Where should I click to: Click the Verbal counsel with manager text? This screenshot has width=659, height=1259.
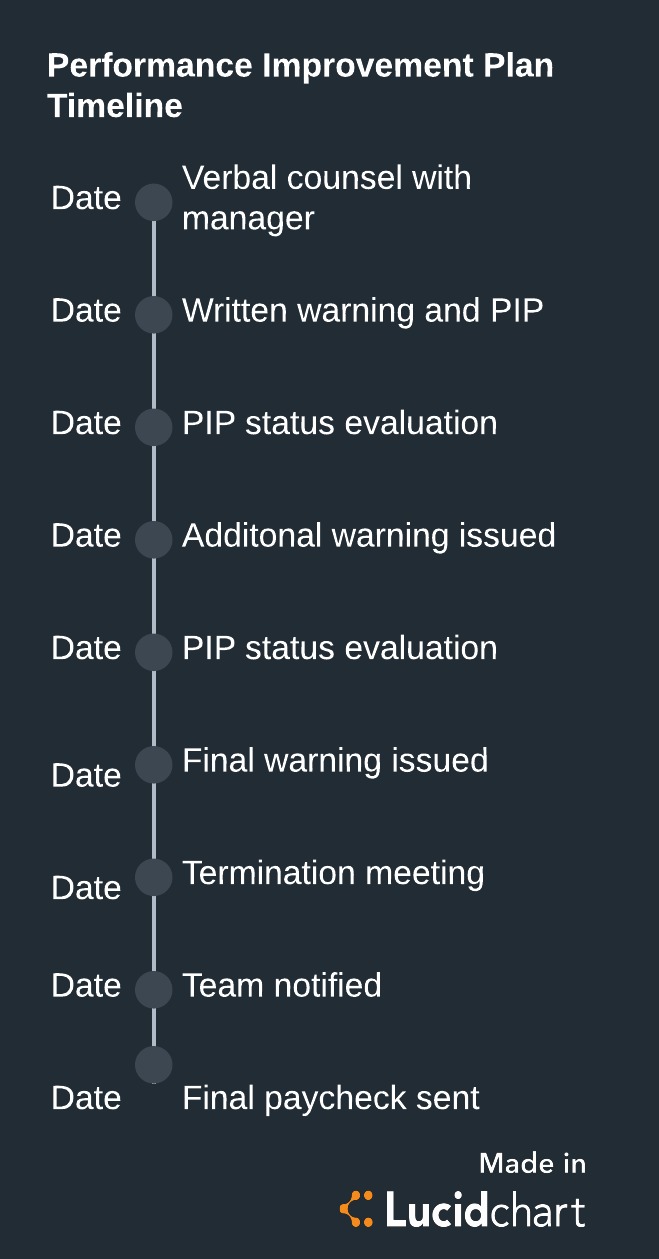click(326, 198)
